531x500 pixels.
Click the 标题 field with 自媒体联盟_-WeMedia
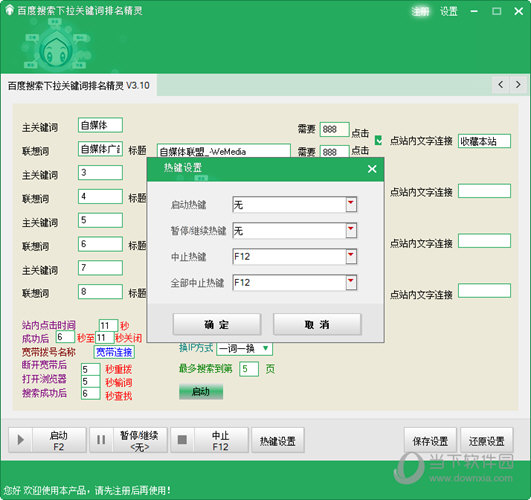click(x=224, y=151)
